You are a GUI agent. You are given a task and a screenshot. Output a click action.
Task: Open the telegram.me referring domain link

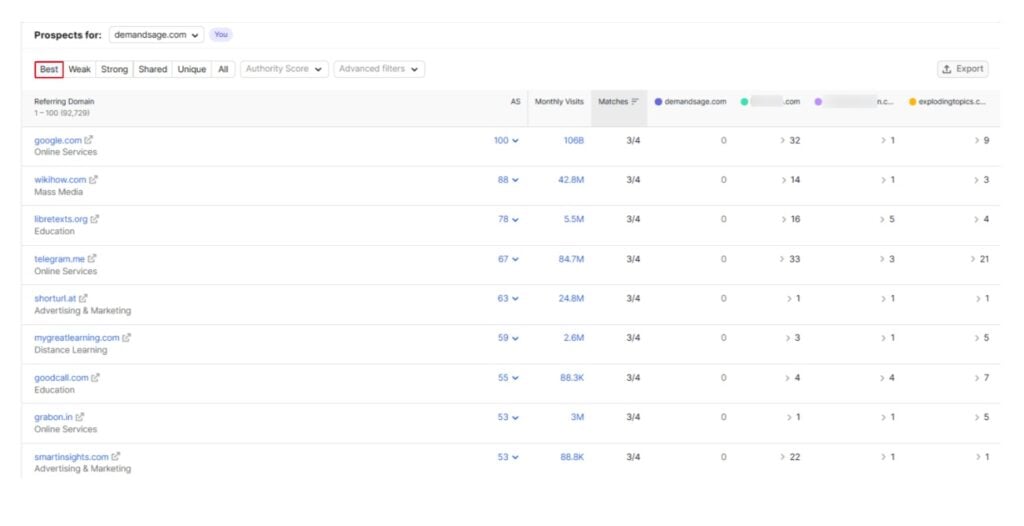point(59,259)
